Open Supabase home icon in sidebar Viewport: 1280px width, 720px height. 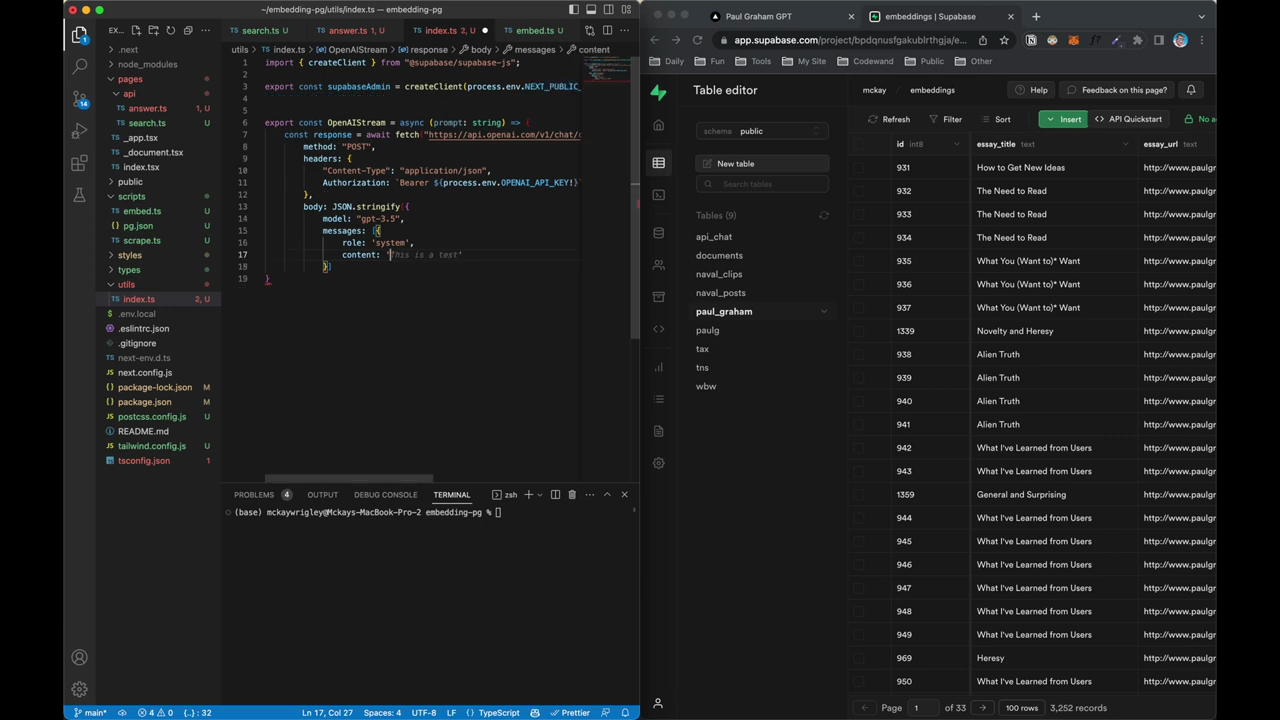[658, 125]
